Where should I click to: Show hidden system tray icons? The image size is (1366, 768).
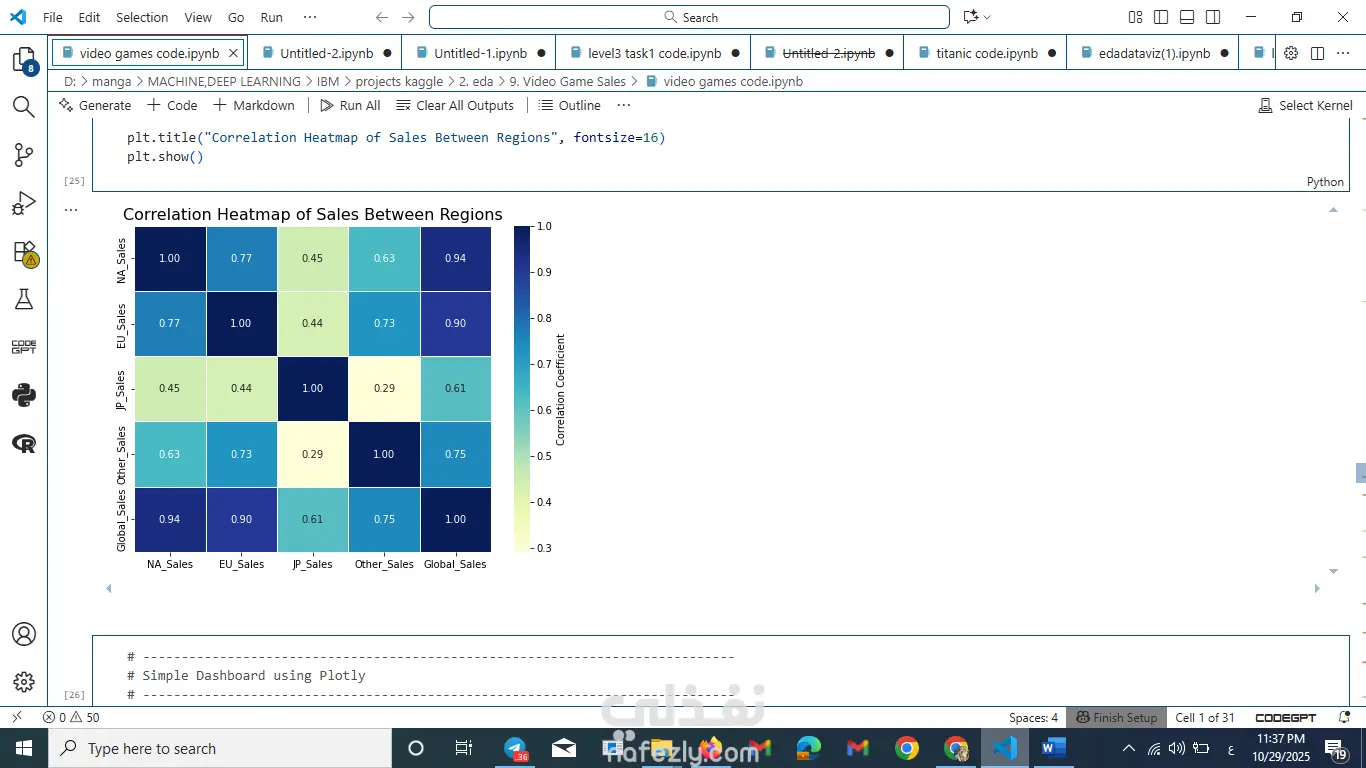[1129, 748]
